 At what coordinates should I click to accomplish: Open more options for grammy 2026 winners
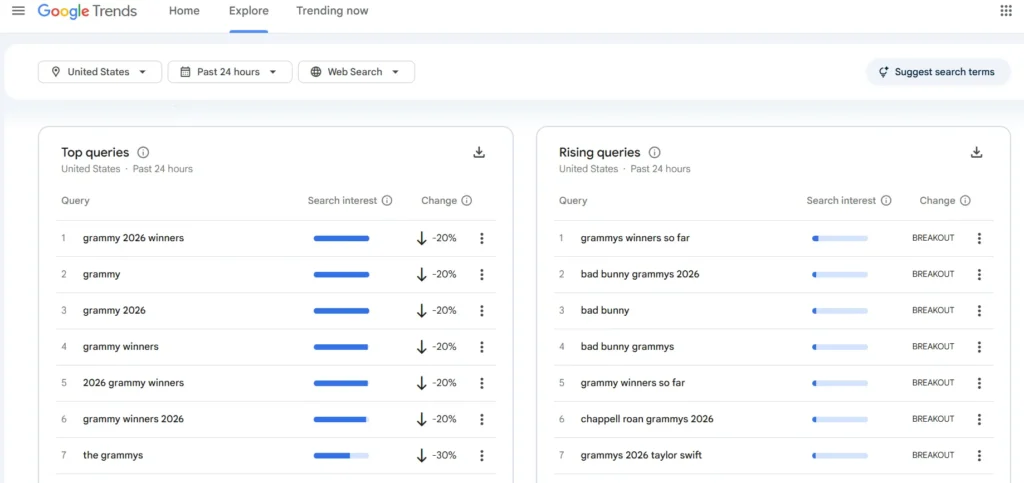tap(482, 238)
